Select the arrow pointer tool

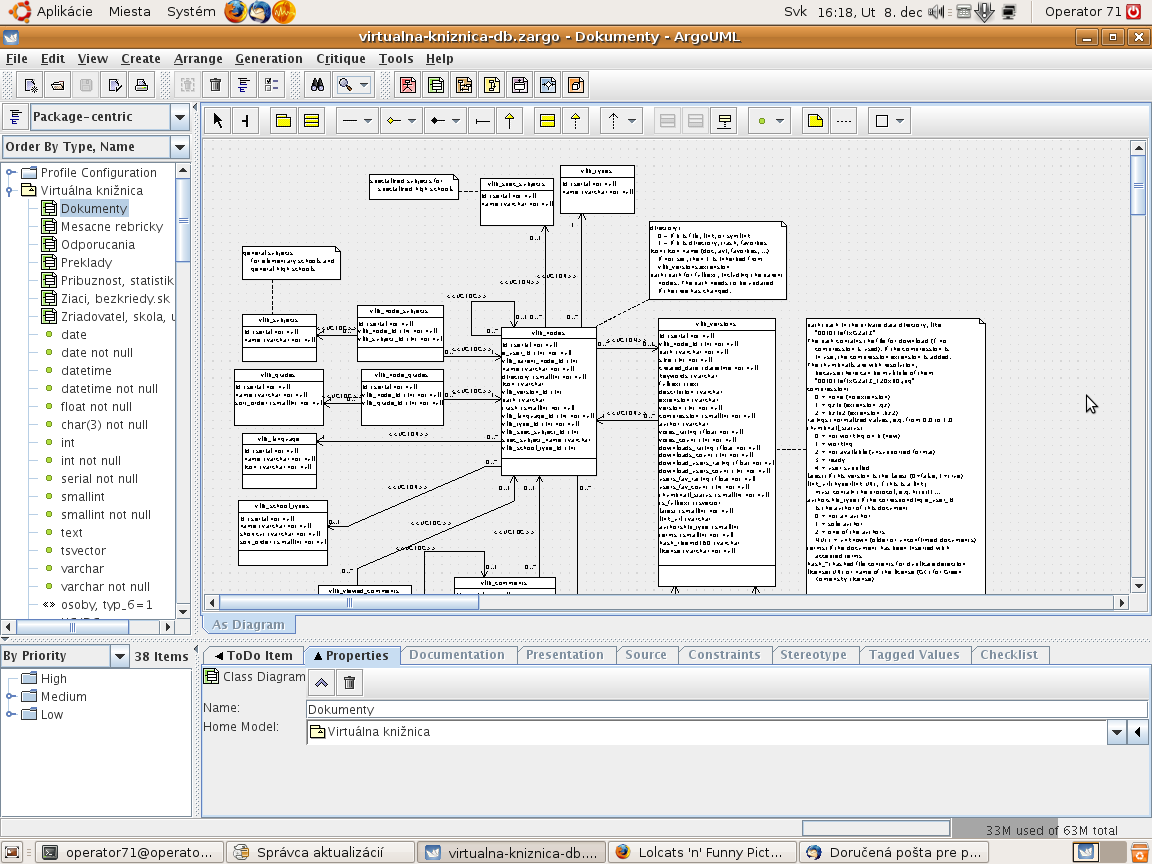tap(218, 121)
